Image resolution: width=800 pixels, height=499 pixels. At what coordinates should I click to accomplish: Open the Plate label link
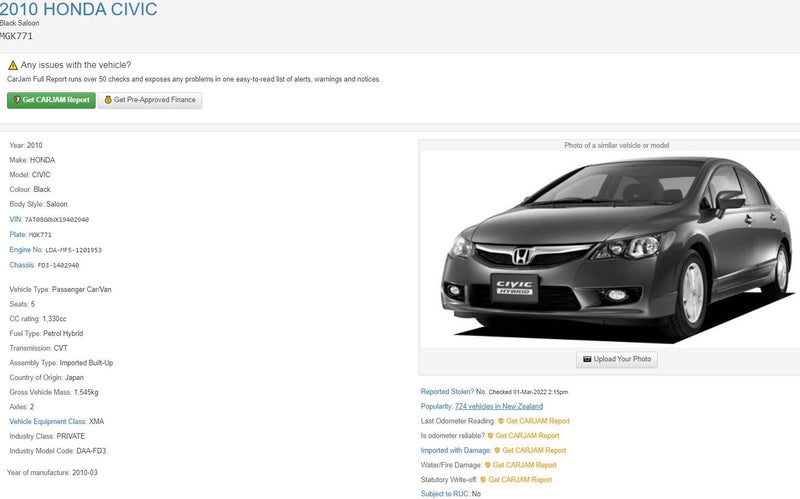click(x=17, y=234)
